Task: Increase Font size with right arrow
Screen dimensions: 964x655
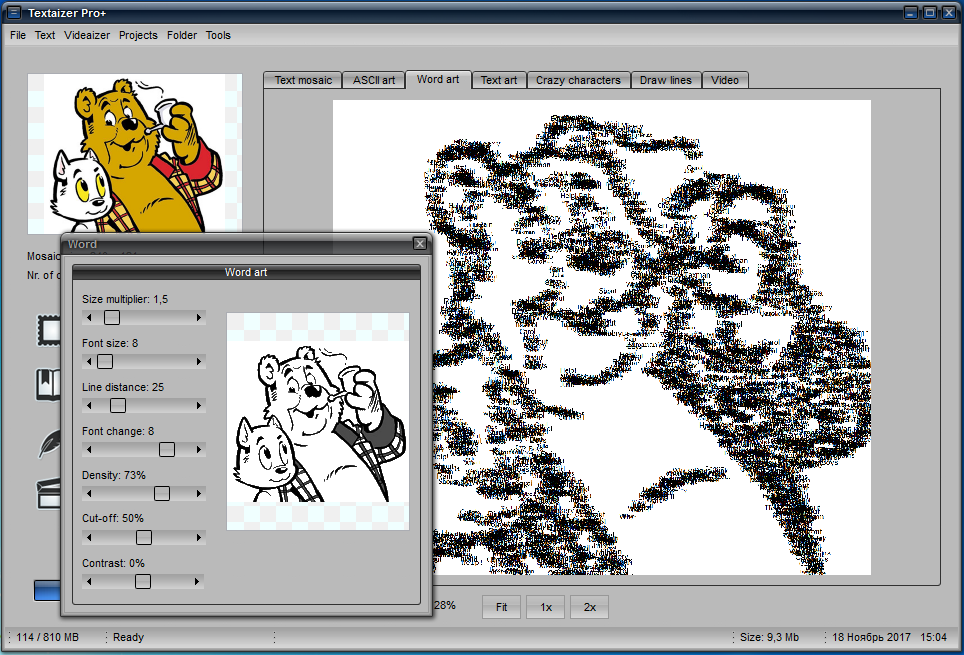Action: pos(199,362)
